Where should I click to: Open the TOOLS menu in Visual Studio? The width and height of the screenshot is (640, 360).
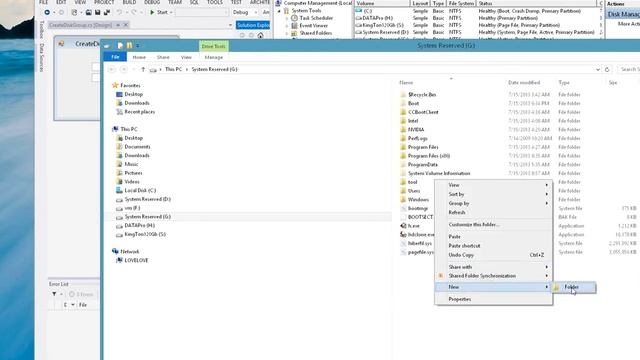(215, 2)
